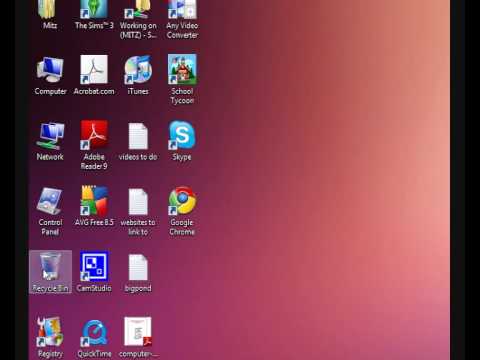Screen dimensions: 480x360
Task: Click the Registry shortcut icon
Action: (x=50, y=338)
